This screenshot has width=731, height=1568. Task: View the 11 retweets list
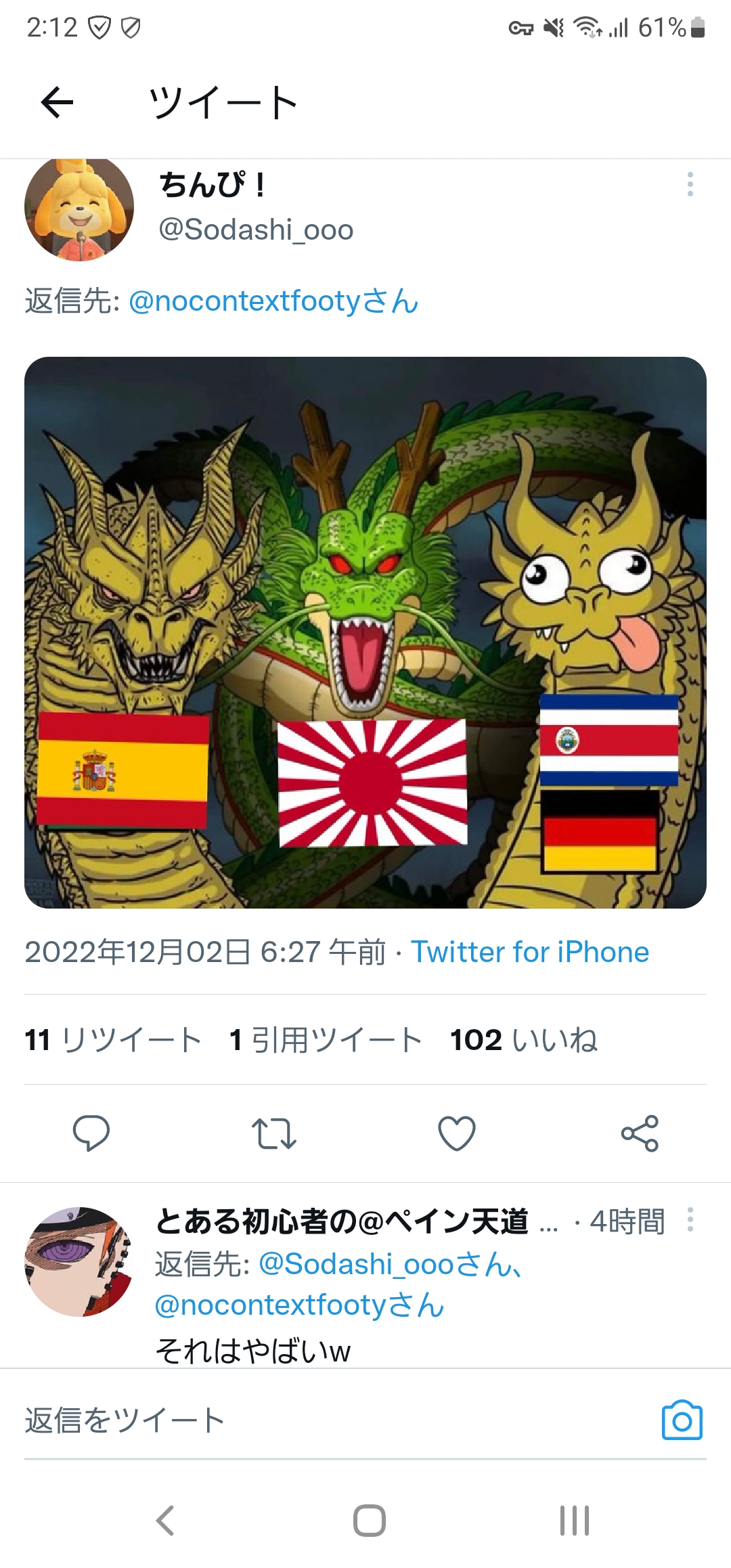(113, 1040)
